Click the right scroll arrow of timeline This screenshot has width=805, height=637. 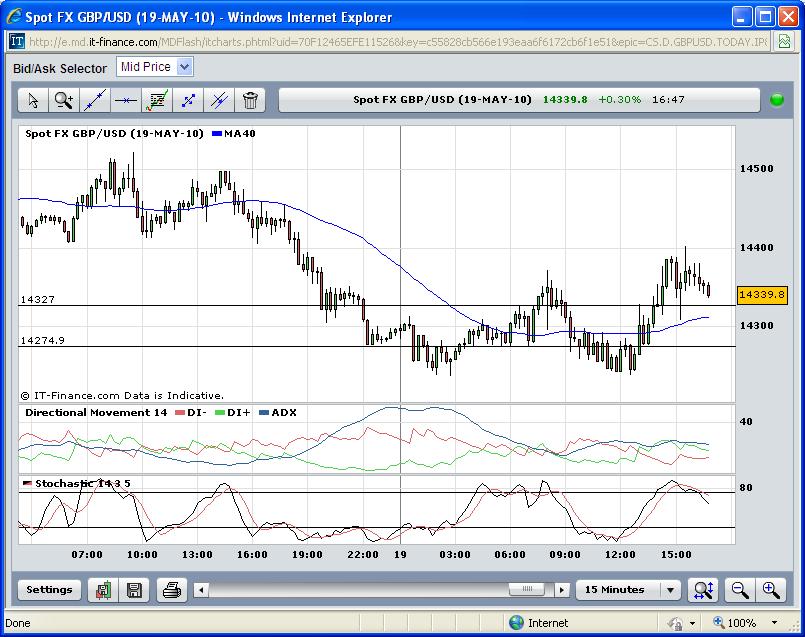point(562,590)
